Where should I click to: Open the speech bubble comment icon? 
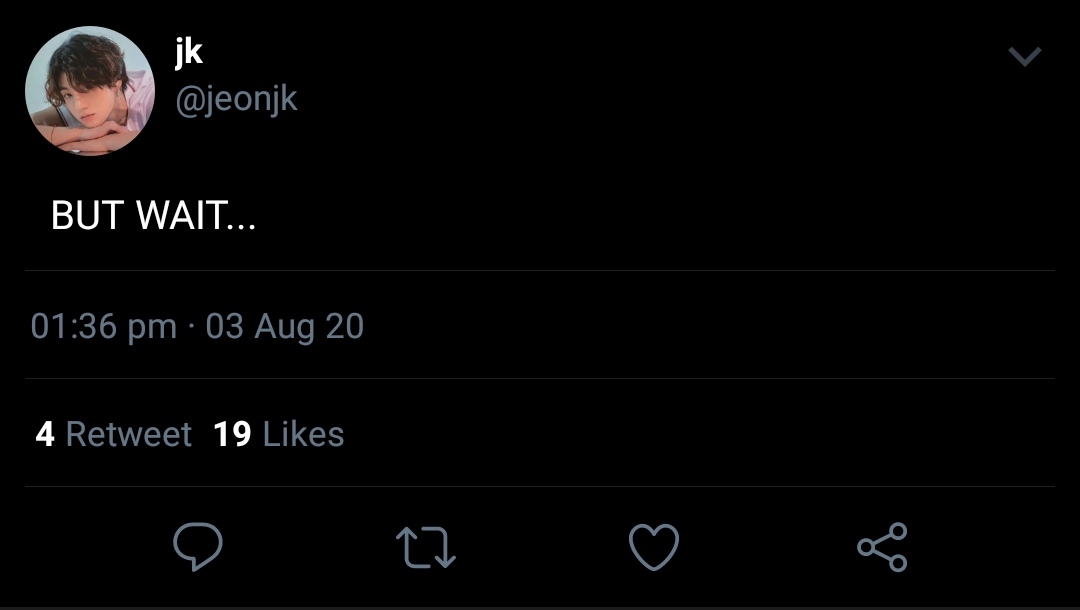pos(197,547)
